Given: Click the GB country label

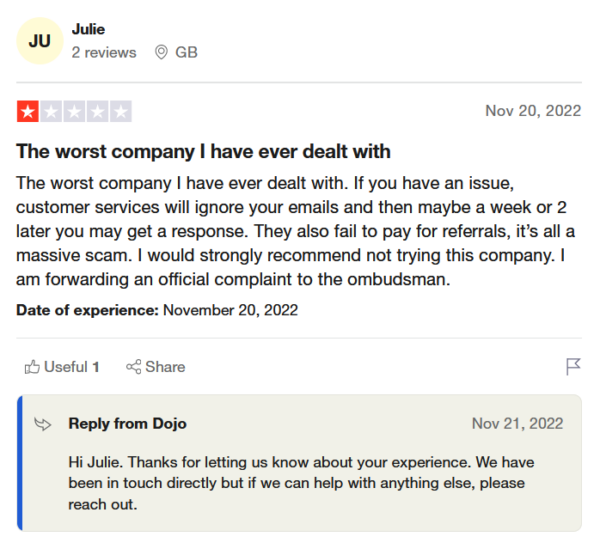Looking at the screenshot, I should [x=186, y=52].
